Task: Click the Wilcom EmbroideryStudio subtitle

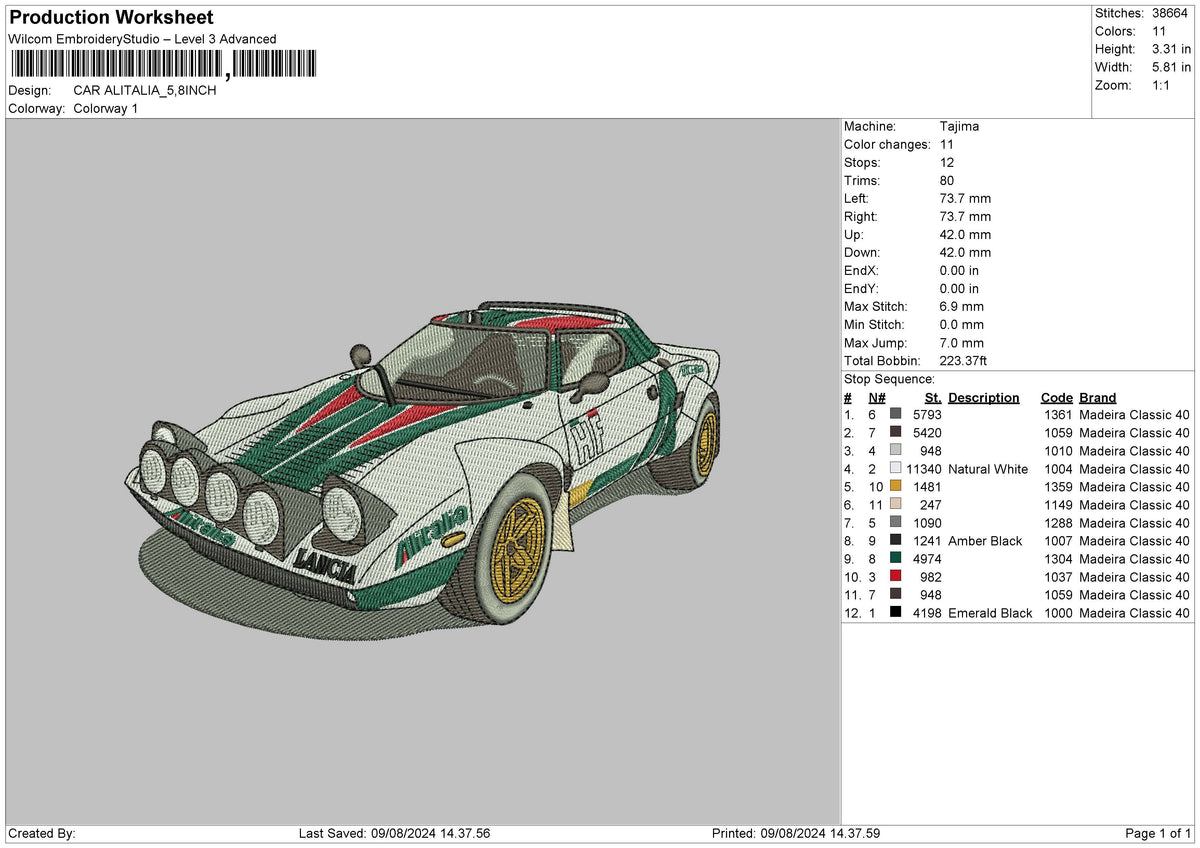Action: click(x=142, y=39)
